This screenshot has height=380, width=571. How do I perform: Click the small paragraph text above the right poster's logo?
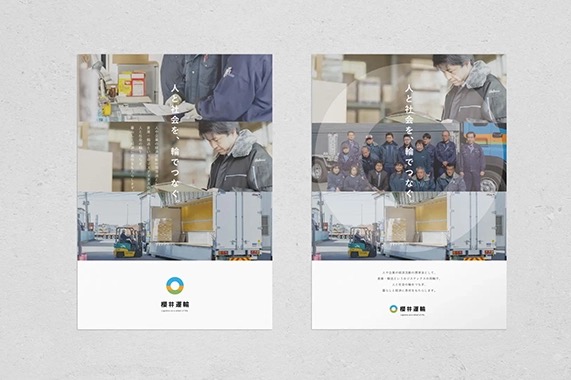pyautogui.click(x=409, y=281)
